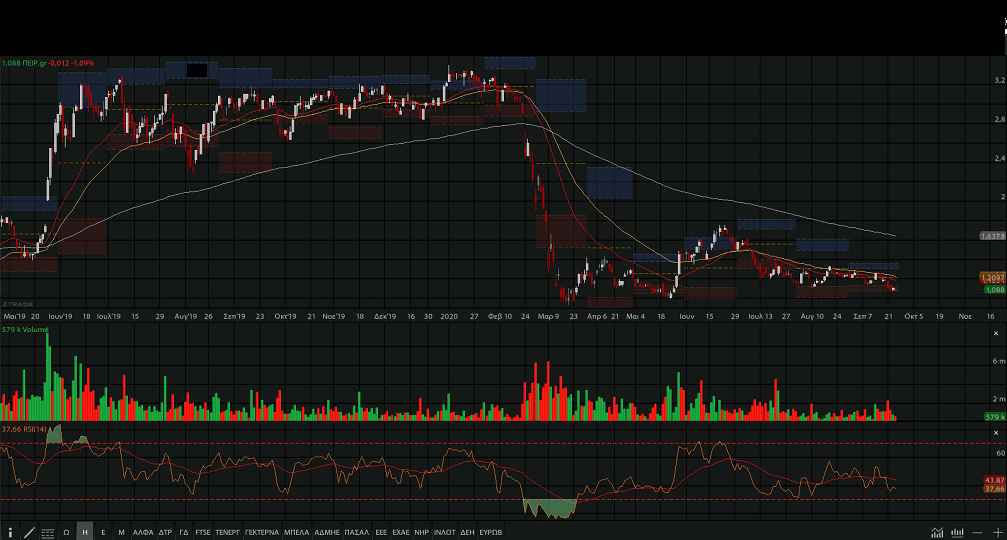Close the Volume panel

[x=996, y=333]
